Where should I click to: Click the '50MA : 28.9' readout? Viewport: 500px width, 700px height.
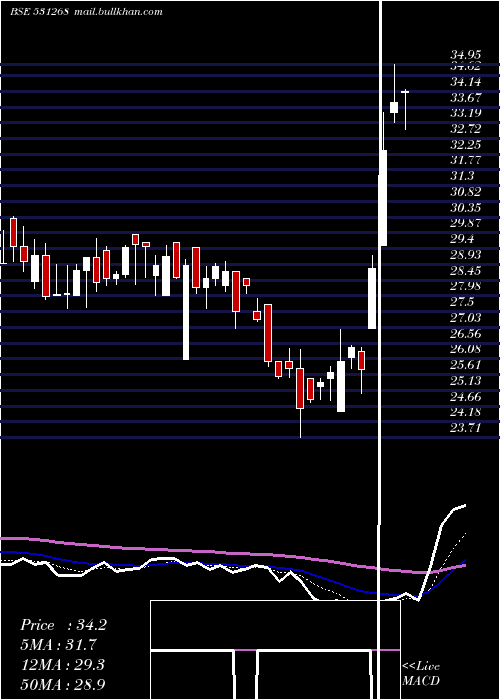point(62,684)
